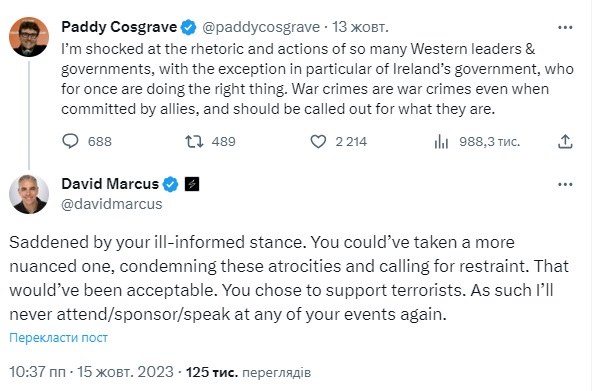594x391 pixels.
Task: Click the '125 тис. переглядів' view count
Action: 248,372
